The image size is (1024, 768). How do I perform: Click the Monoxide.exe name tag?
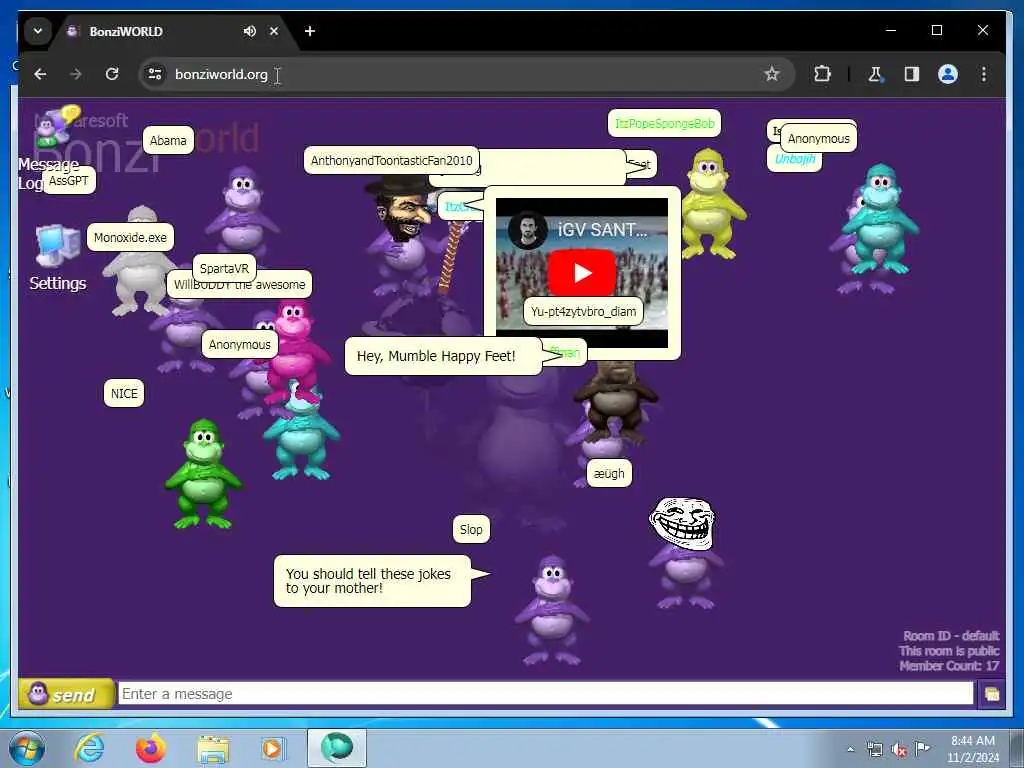click(x=130, y=238)
